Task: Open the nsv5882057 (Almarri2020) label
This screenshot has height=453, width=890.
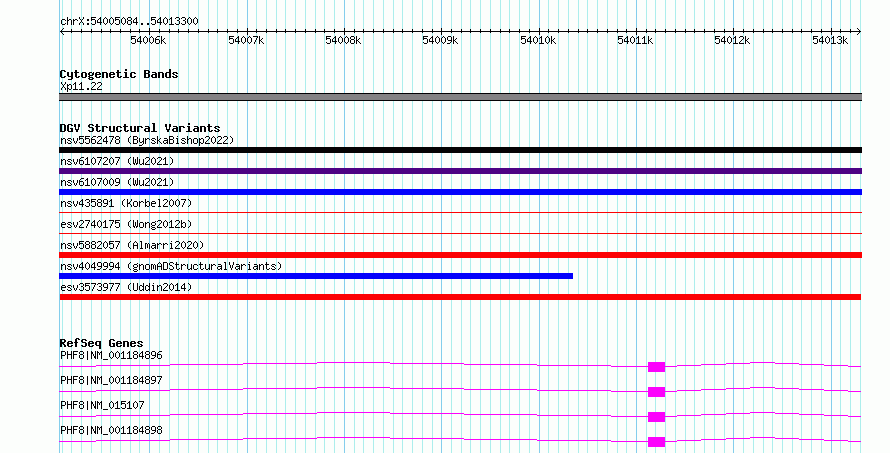Action: click(132, 245)
